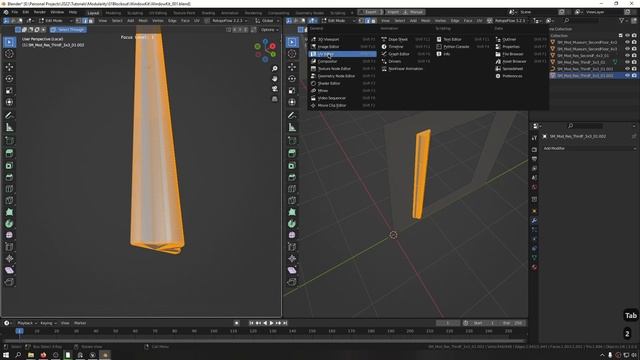
Task: Disable render camera for SM_Mod_Res_ThirdF_3x3_01 row
Action: [634, 62]
